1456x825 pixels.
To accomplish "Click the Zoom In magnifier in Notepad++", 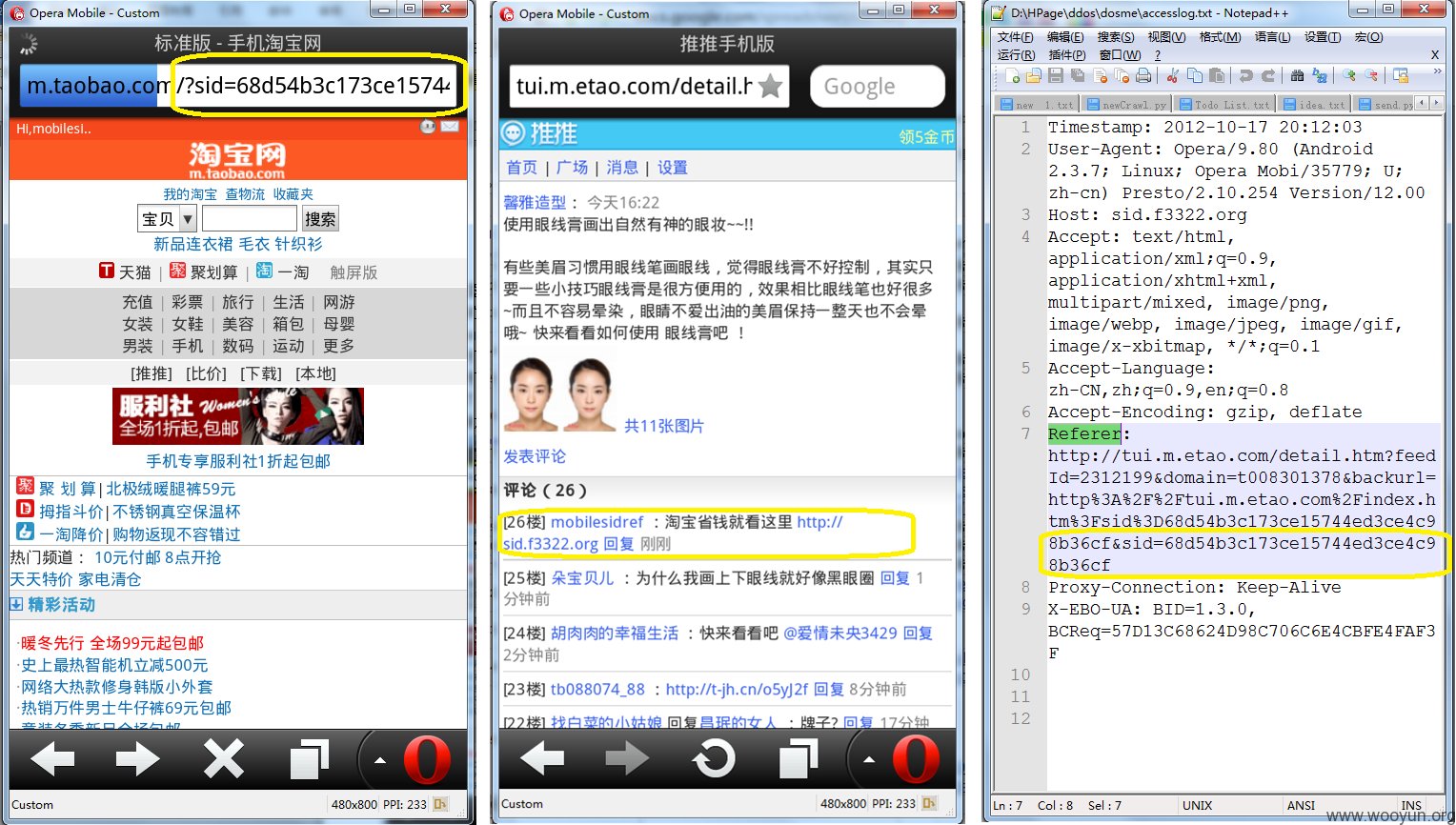I will (x=1349, y=75).
